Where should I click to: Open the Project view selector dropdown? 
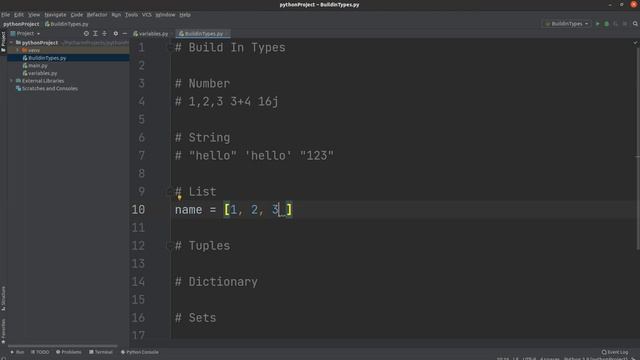coord(26,33)
